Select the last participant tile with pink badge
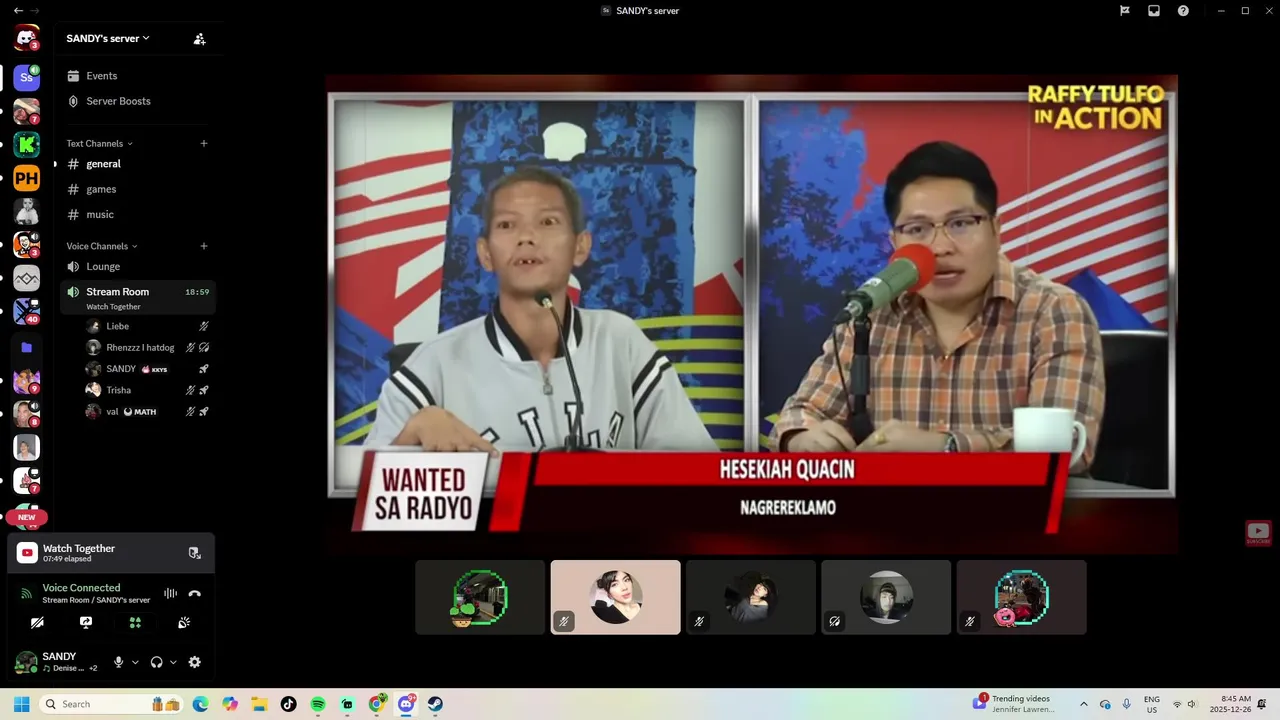1280x720 pixels. click(x=1021, y=597)
